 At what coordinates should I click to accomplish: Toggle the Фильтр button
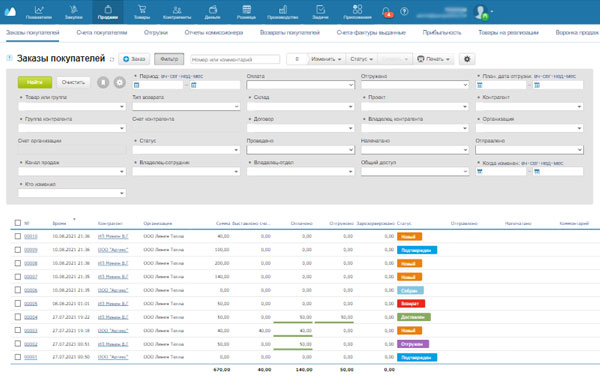[169, 59]
